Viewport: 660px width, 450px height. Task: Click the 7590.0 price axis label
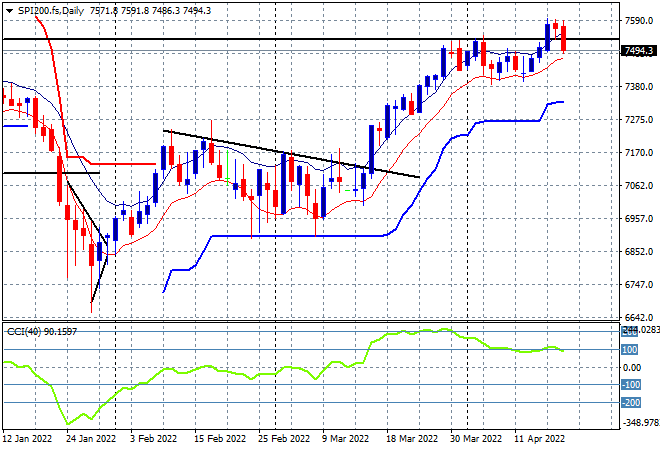(x=639, y=21)
